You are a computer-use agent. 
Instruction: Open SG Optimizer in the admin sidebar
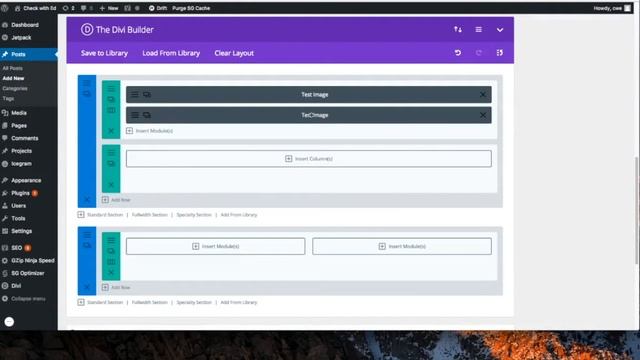coord(29,273)
